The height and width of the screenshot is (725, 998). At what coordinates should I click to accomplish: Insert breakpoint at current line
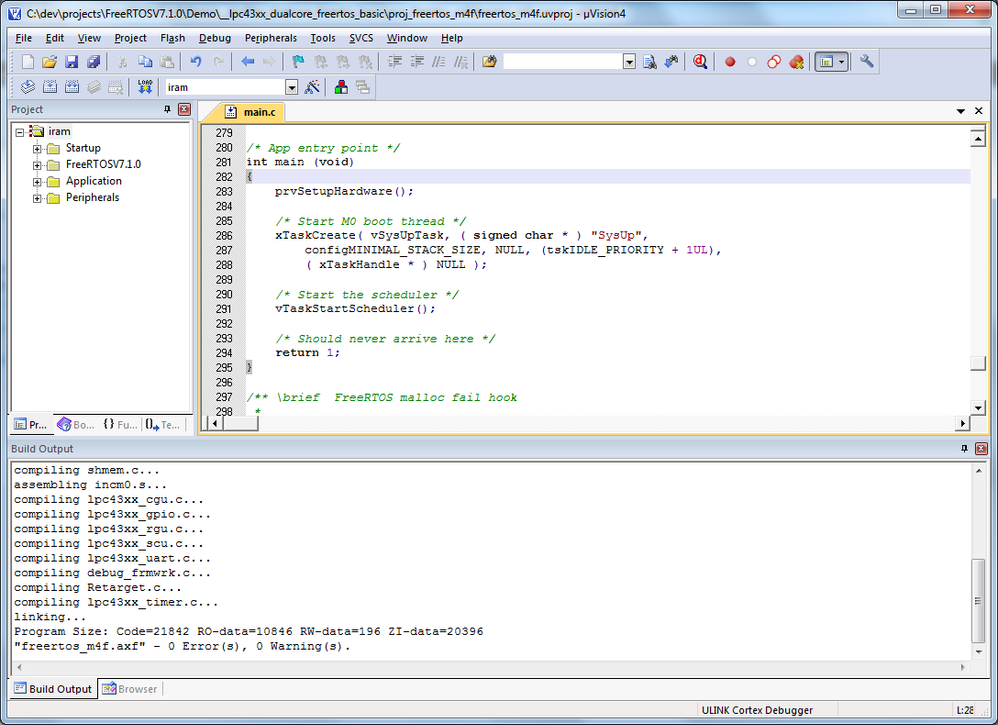(x=730, y=61)
